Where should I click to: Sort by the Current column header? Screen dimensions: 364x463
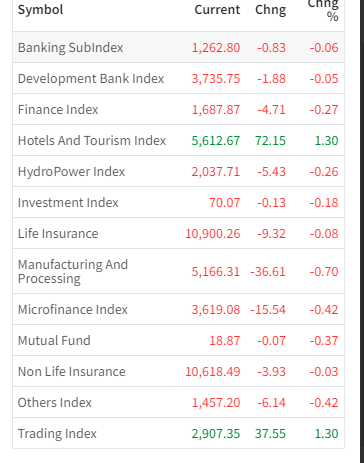coord(217,9)
